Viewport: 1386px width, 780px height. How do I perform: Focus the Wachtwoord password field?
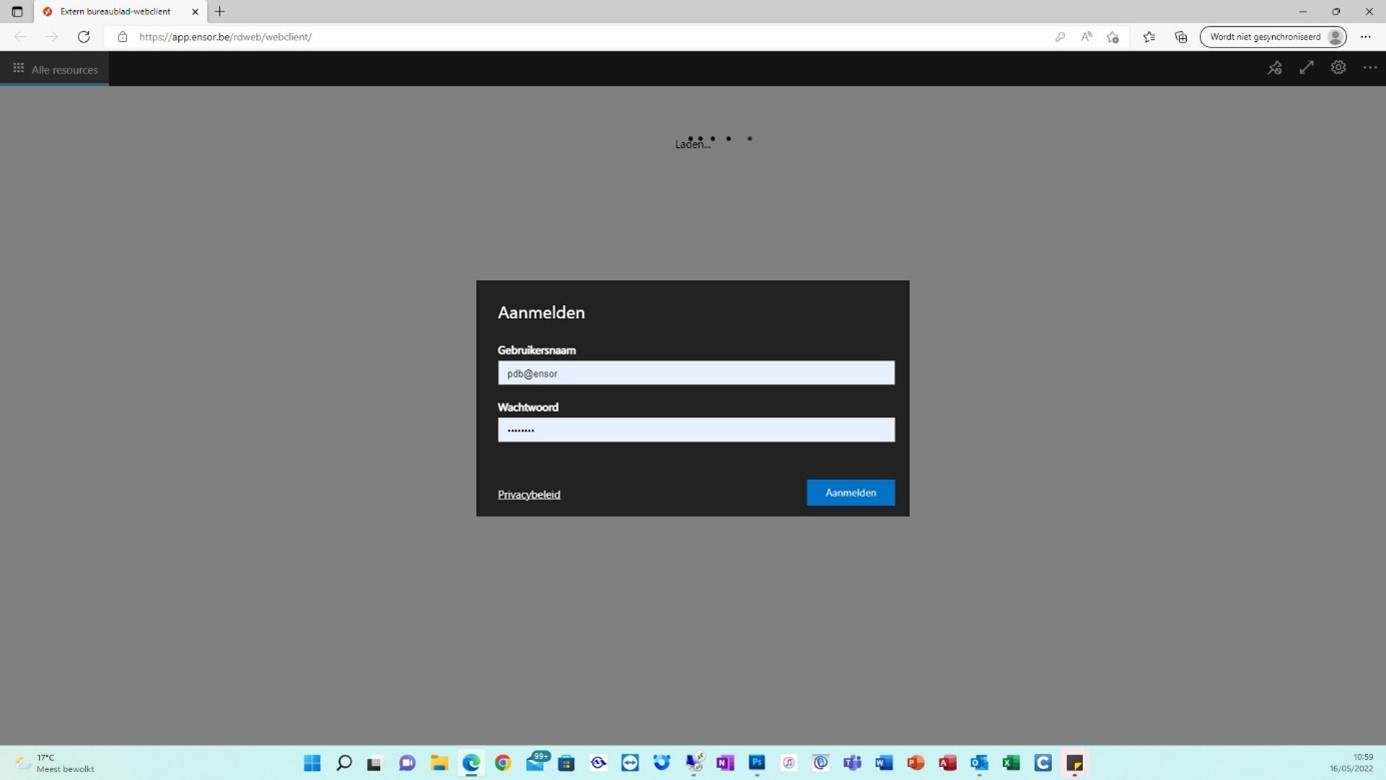tap(696, 430)
